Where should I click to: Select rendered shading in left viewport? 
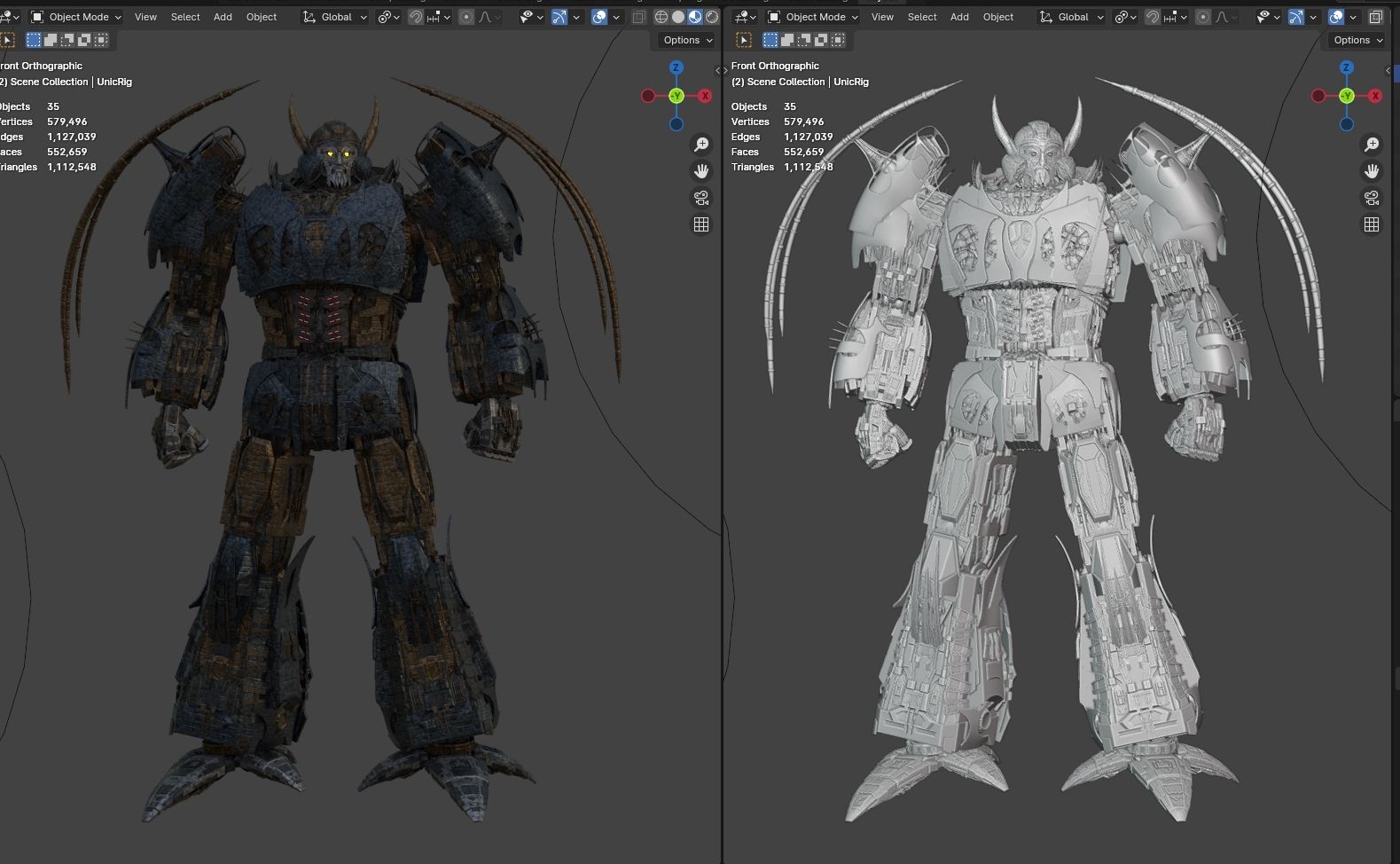tap(712, 17)
